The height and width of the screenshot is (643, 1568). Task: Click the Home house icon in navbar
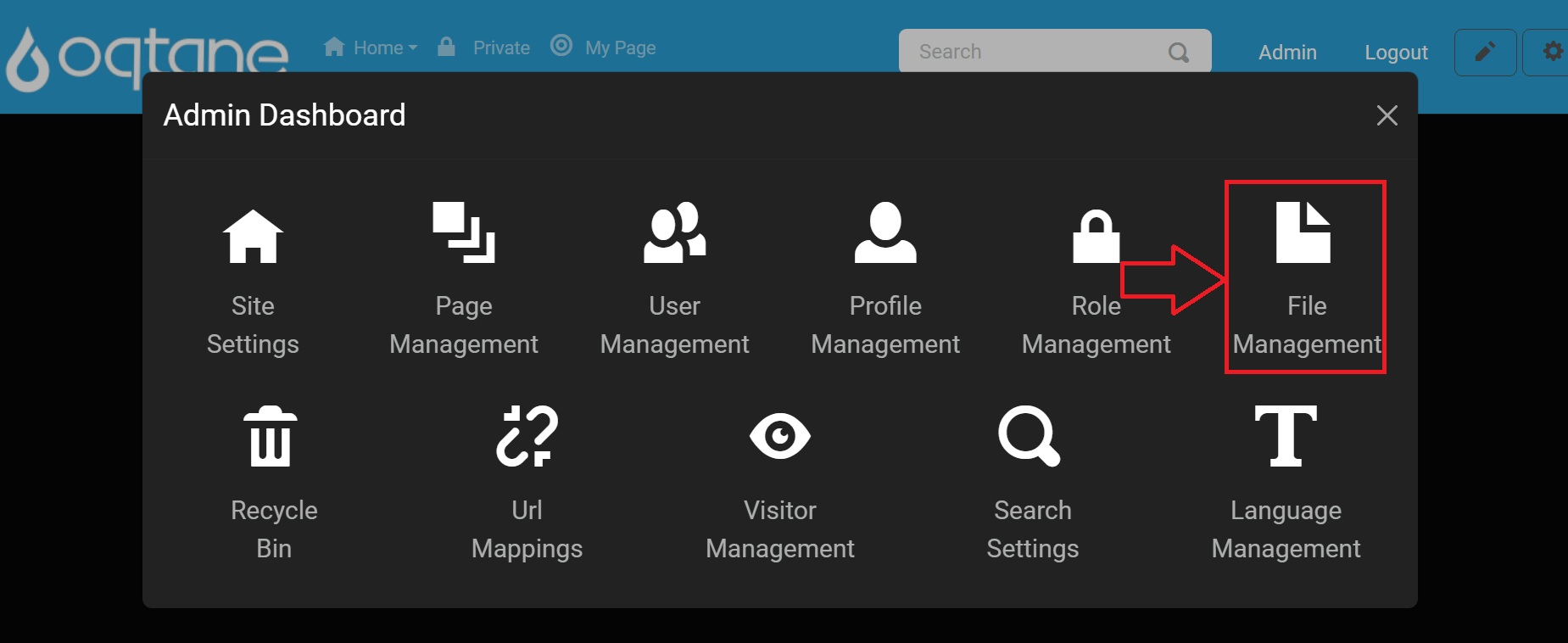pyautogui.click(x=334, y=47)
